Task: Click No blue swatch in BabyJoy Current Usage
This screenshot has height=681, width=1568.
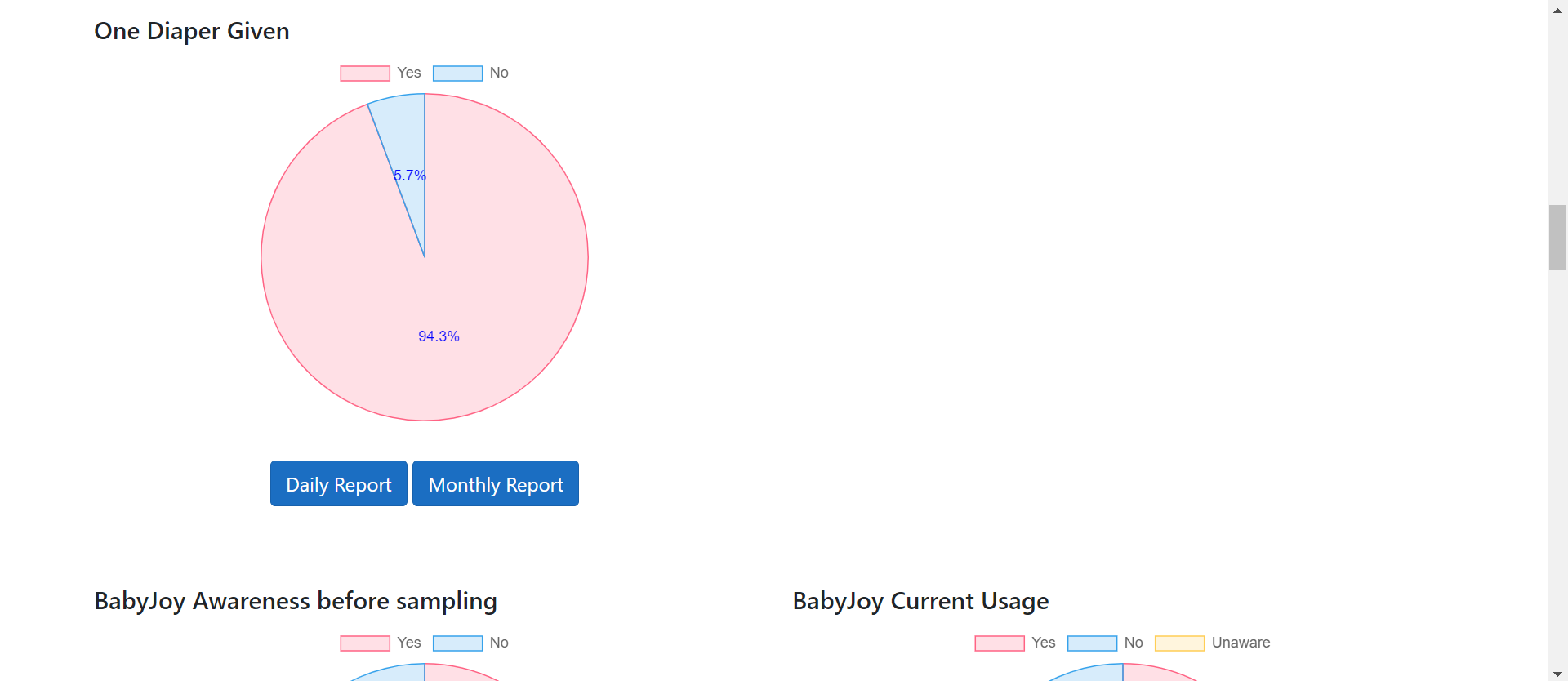Action: [x=1092, y=643]
